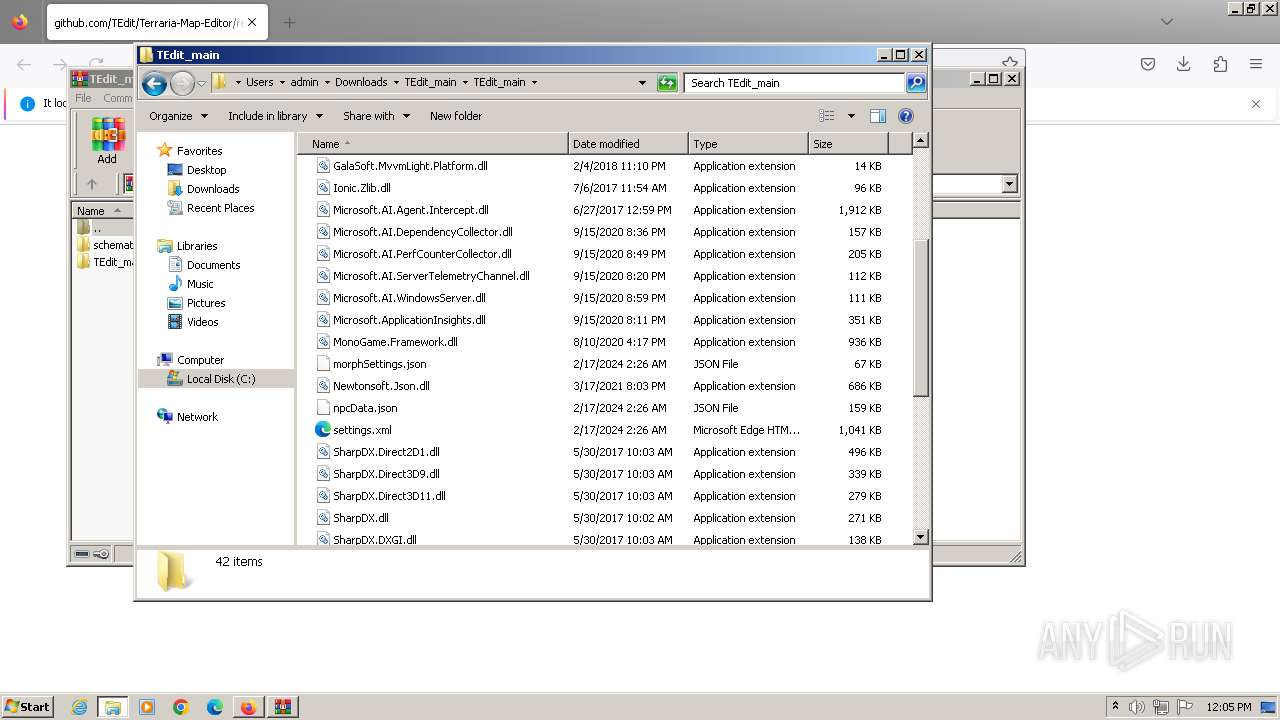Viewport: 1280px width, 720px height.
Task: Click admin in the breadcrumb path
Action: (305, 83)
